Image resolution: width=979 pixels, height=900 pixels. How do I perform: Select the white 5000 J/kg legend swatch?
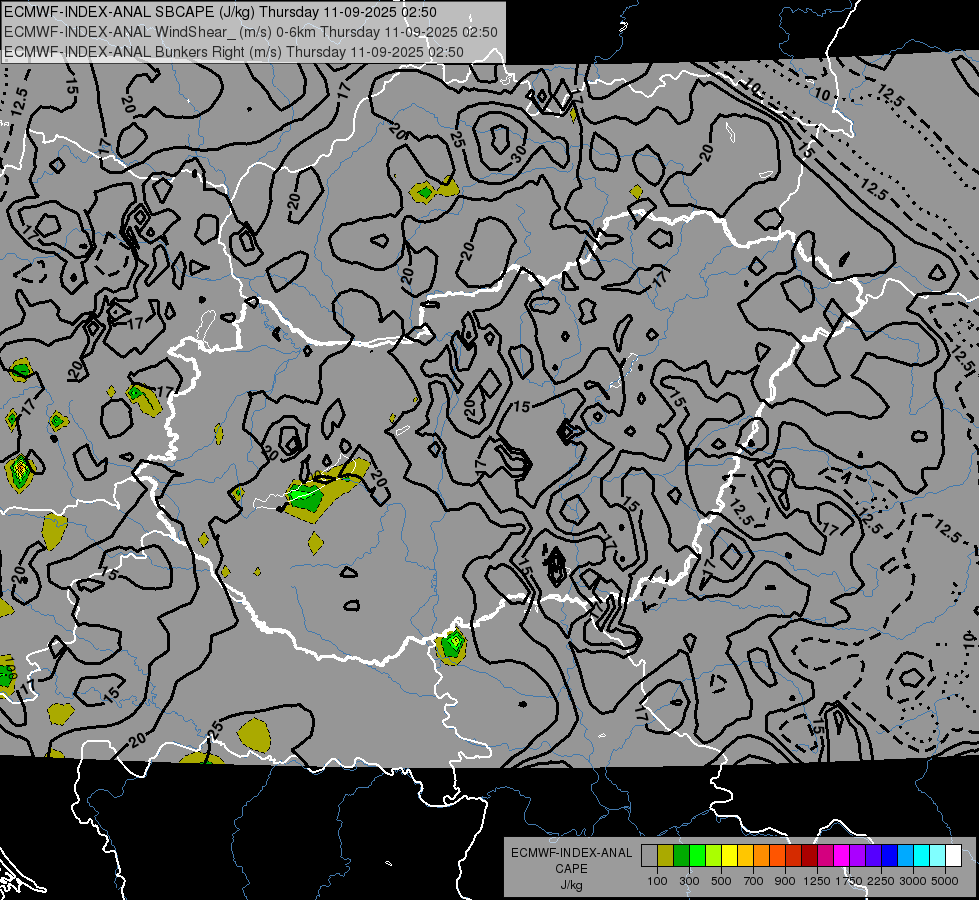point(953,855)
